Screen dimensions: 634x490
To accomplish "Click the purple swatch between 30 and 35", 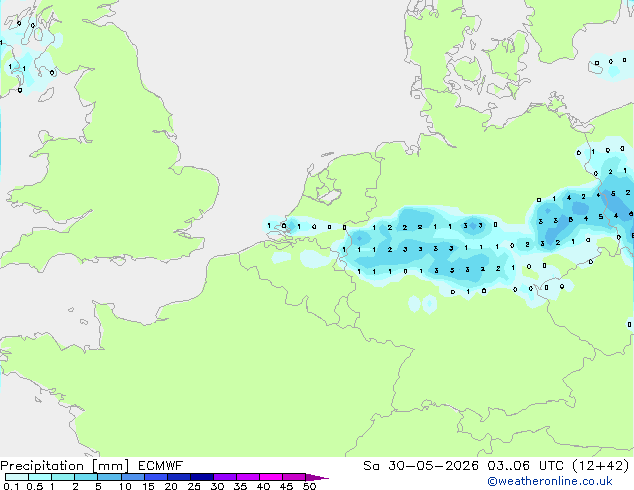I will pyautogui.click(x=225, y=477).
